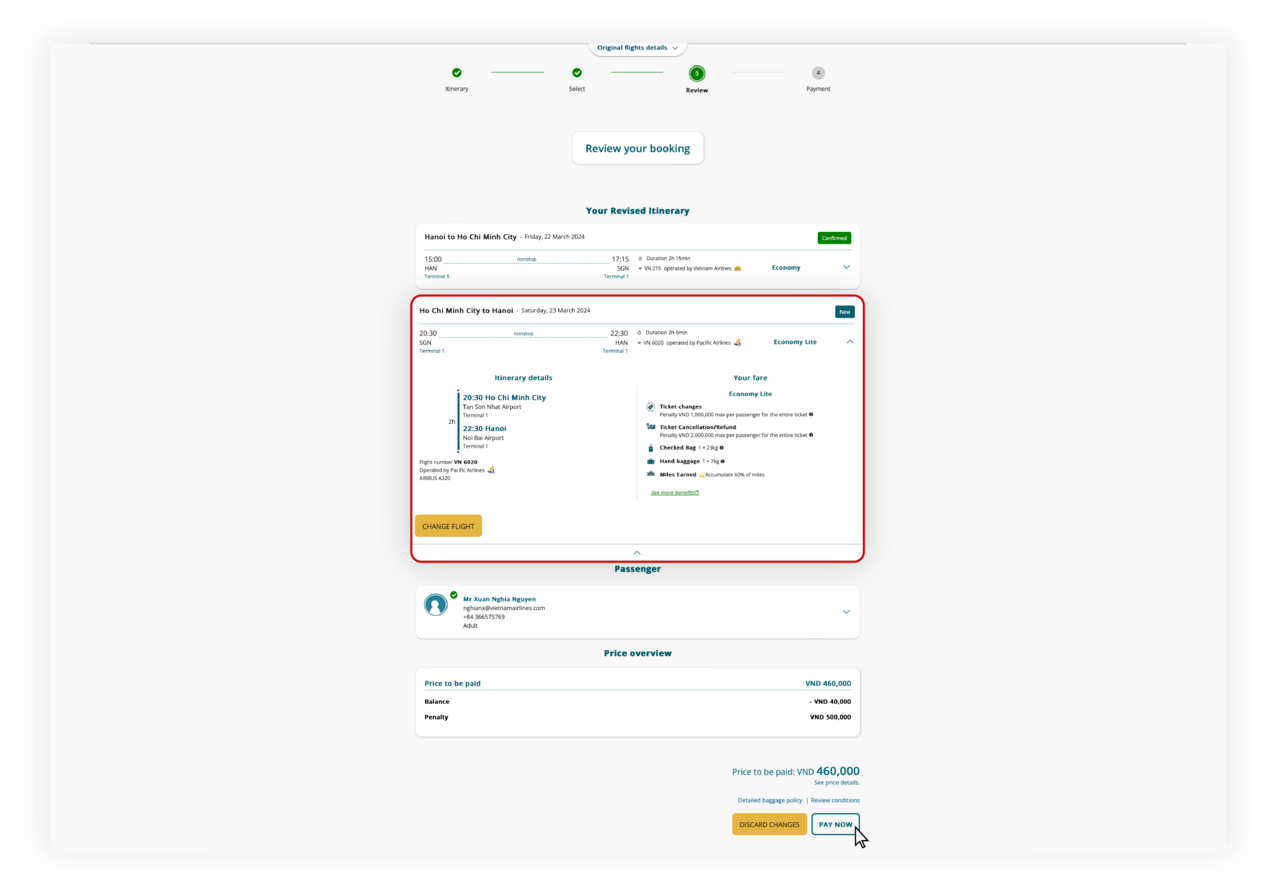Click the CHANGE FLIGHT button
This screenshot has width=1276, height=888.
pyautogui.click(x=448, y=525)
